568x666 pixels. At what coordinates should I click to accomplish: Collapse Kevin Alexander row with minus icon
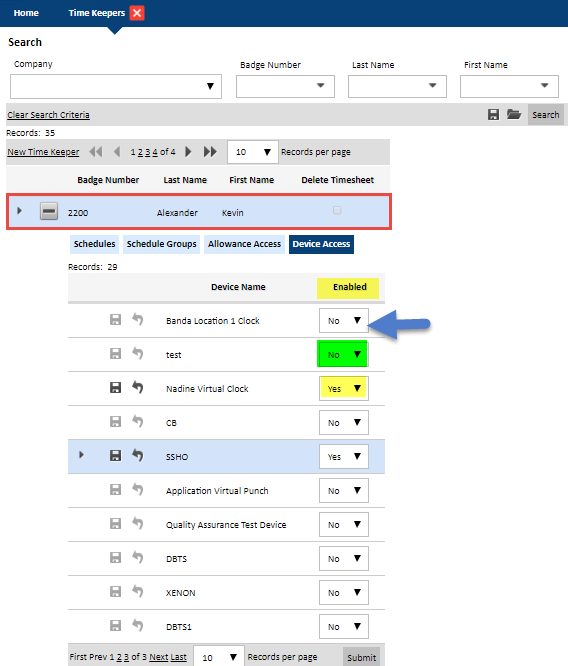(49, 211)
